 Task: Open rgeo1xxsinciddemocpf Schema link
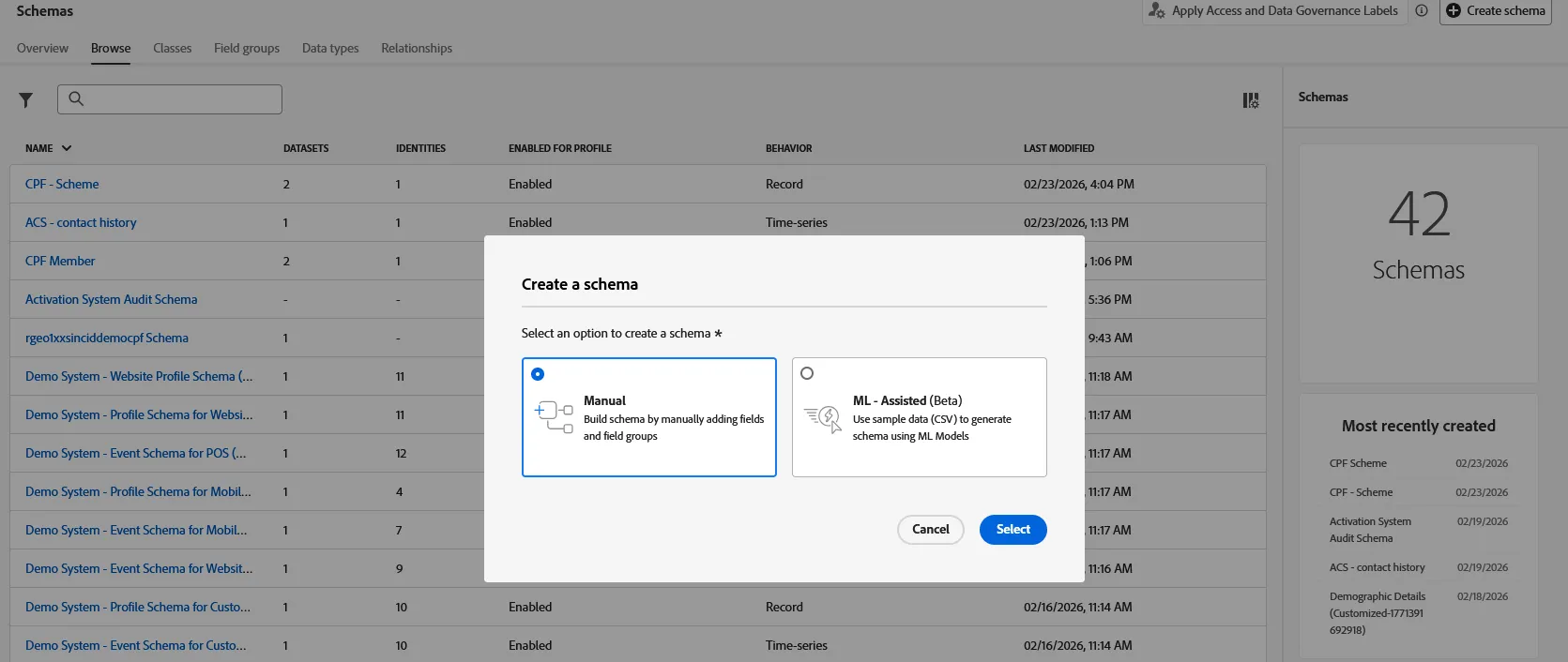click(107, 339)
